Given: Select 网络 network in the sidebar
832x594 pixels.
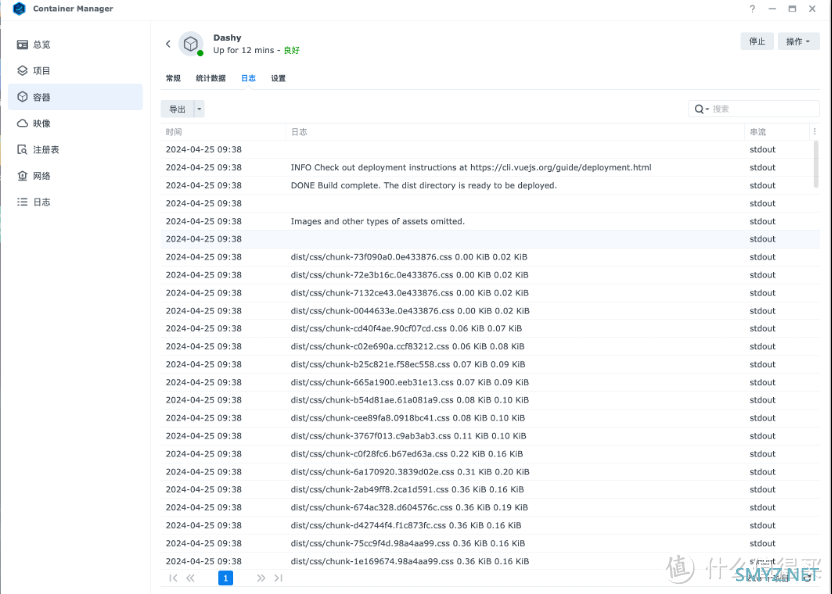Looking at the screenshot, I should (41, 176).
